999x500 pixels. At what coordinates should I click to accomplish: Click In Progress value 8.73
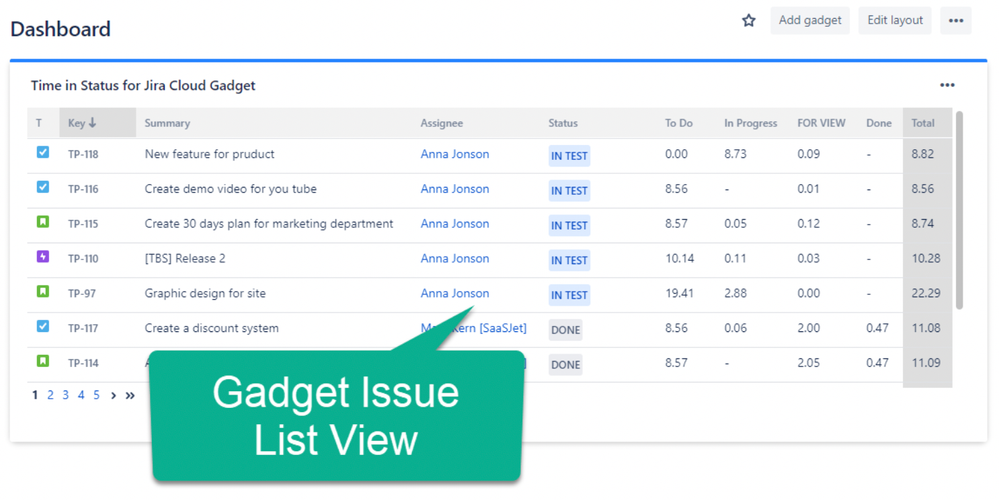point(735,154)
